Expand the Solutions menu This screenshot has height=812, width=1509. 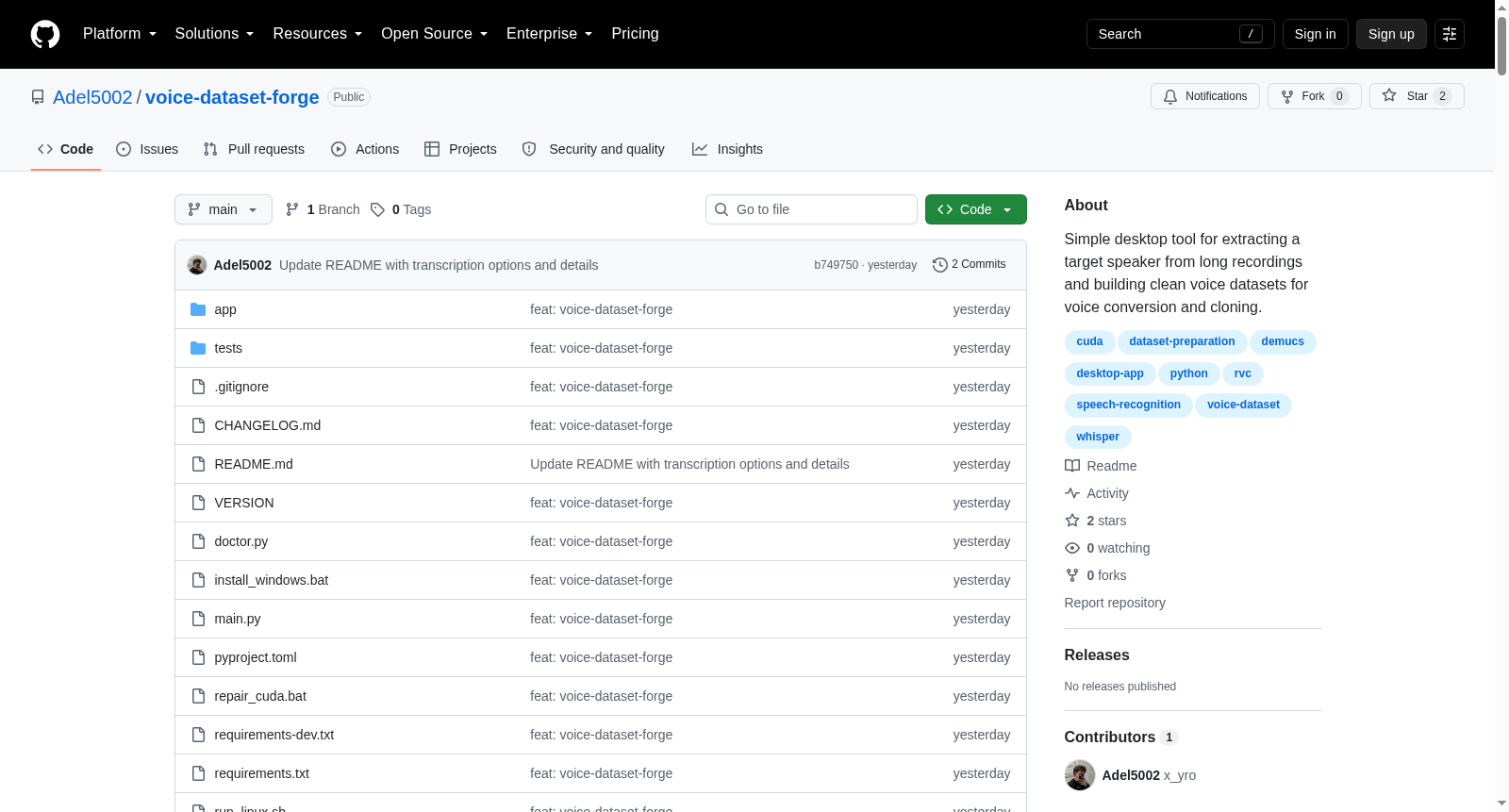pos(214,34)
